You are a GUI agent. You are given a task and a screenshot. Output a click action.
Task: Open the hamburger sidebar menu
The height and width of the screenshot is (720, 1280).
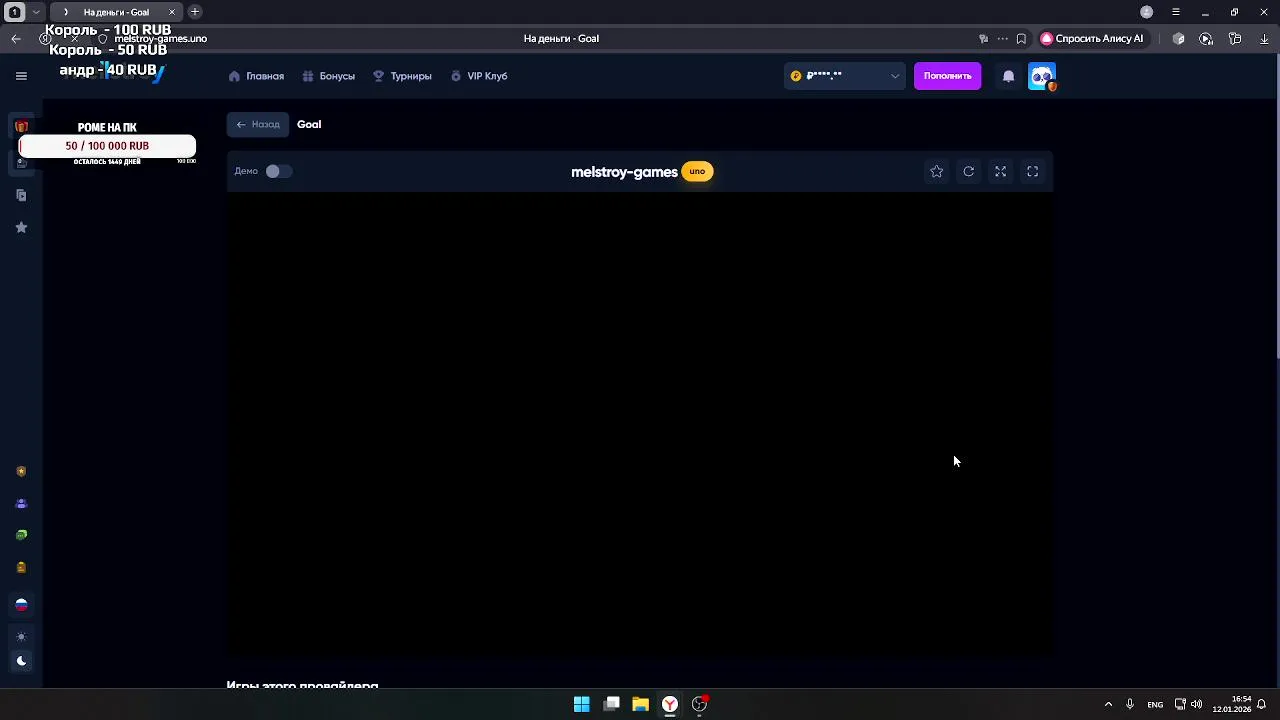coord(21,76)
